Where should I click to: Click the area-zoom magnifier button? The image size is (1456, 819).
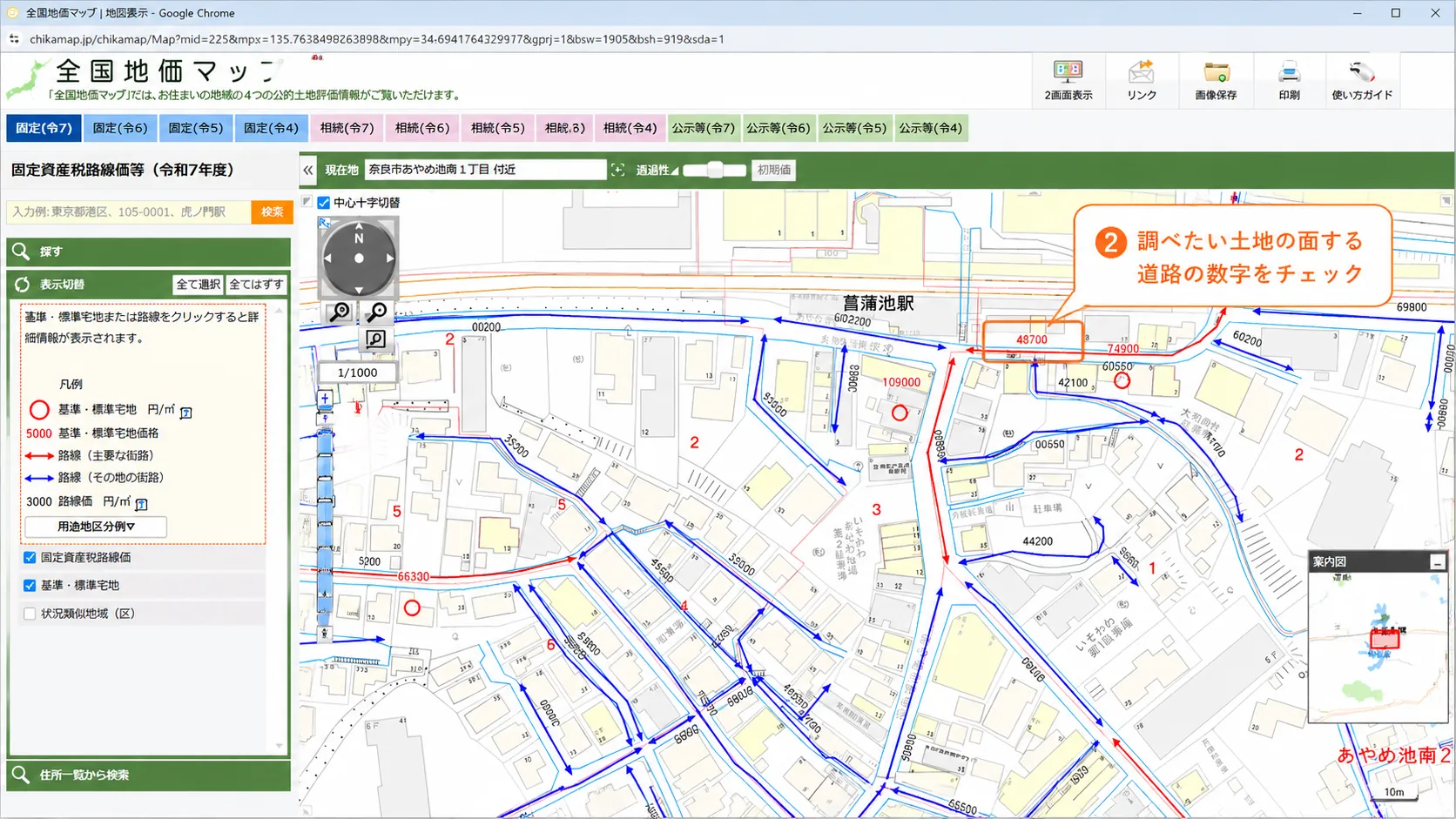click(x=375, y=339)
